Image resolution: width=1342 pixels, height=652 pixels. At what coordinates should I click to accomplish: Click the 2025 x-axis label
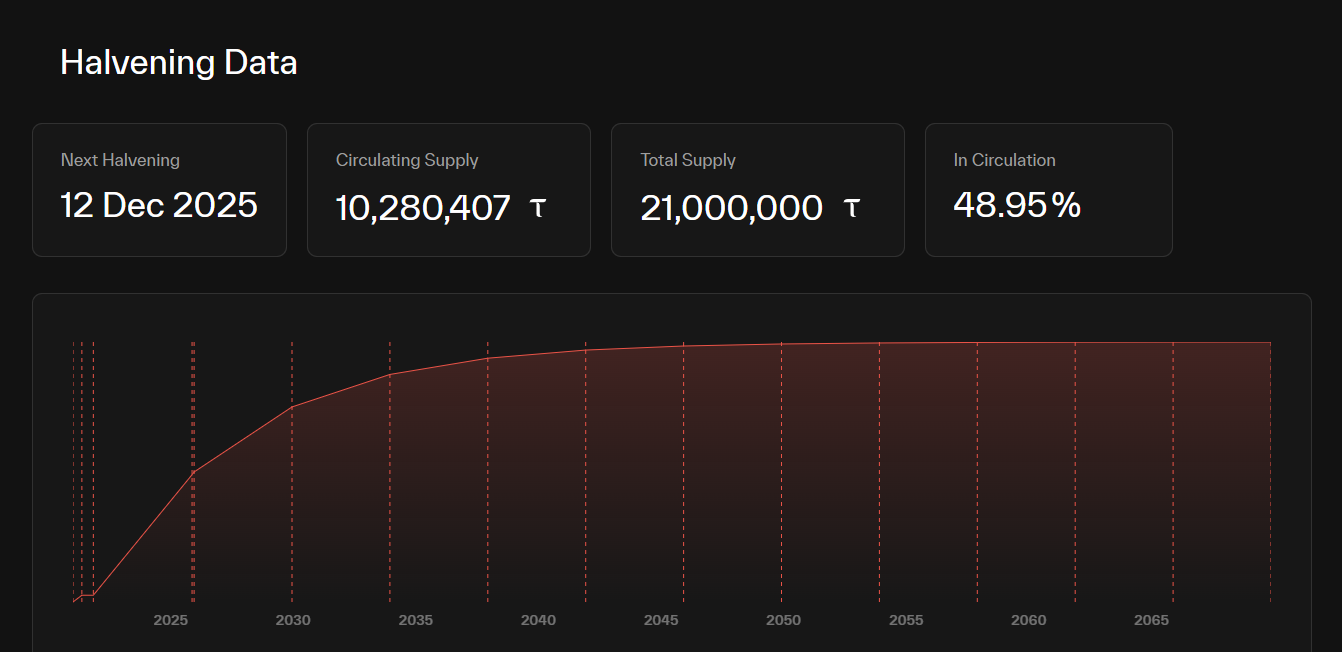coord(171,620)
